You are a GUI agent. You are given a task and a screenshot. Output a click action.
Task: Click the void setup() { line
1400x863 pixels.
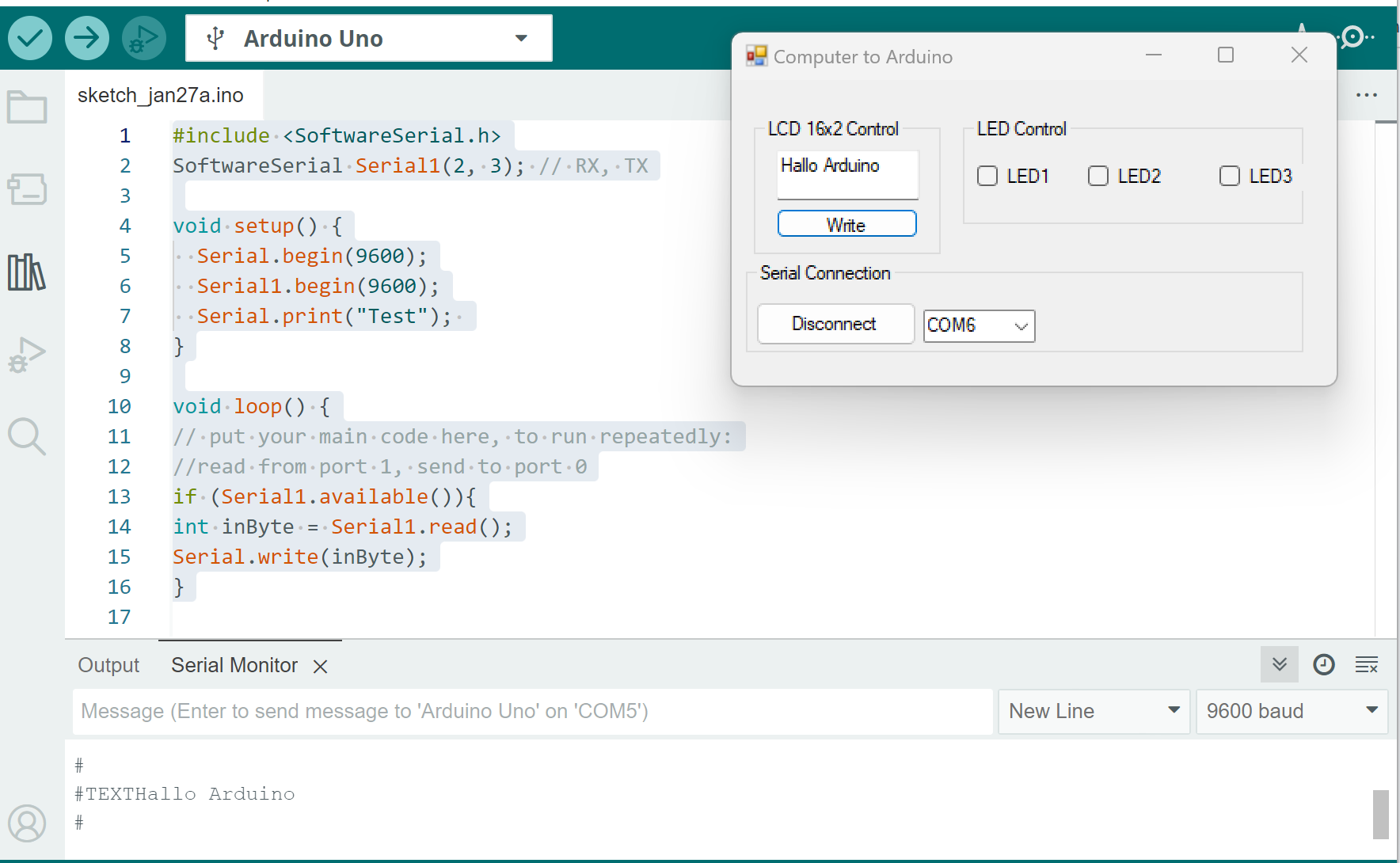258,226
